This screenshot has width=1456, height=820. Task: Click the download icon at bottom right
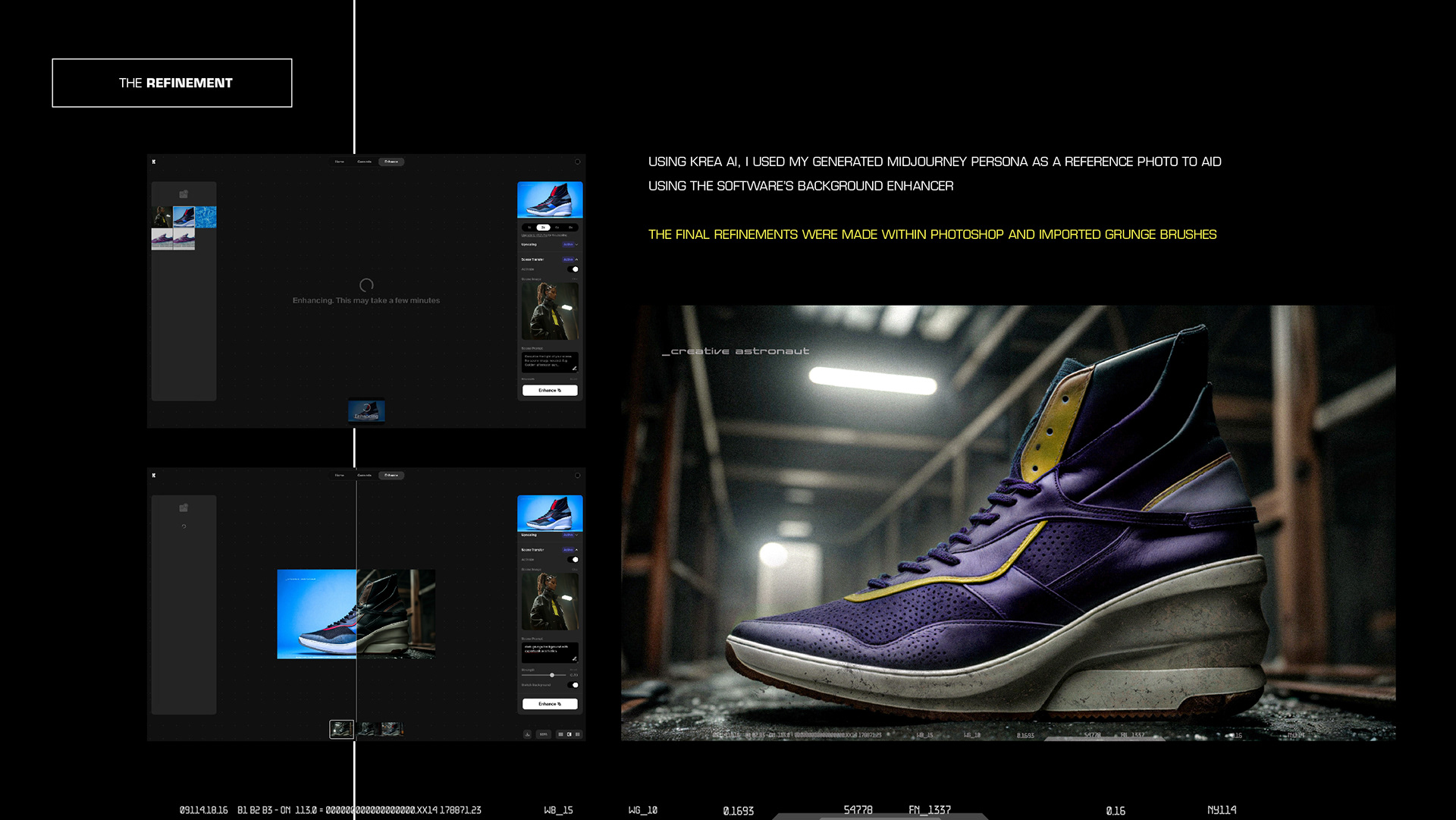527,734
